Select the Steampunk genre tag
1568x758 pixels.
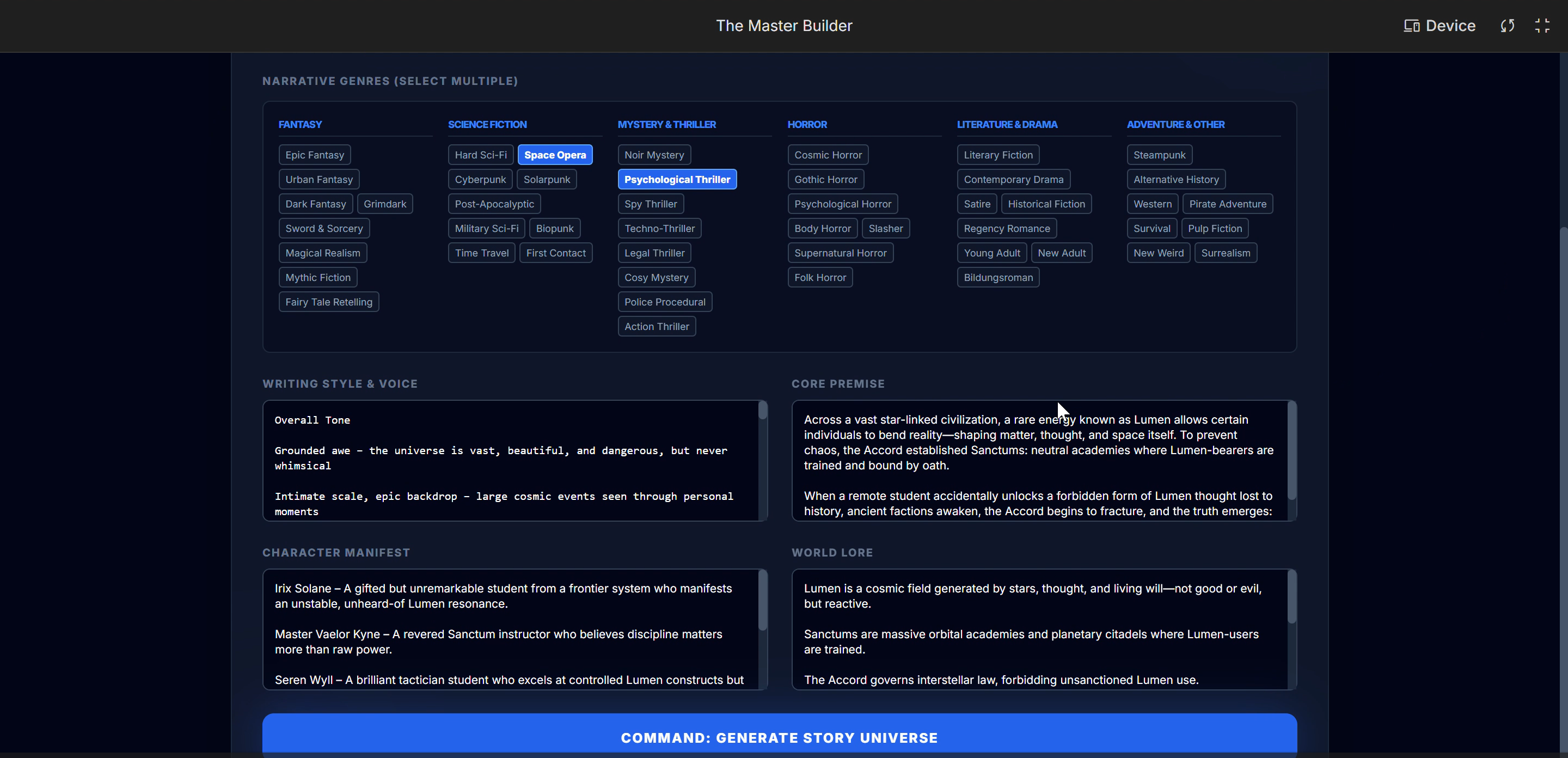[1159, 155]
